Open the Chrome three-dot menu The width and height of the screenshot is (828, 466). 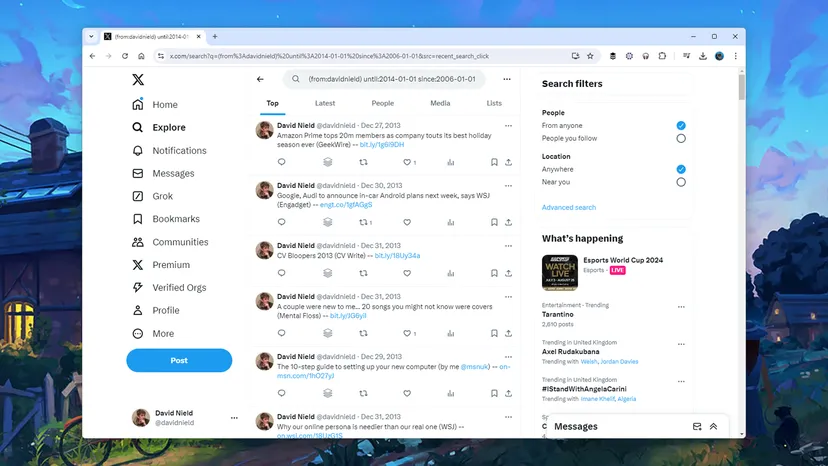point(736,56)
